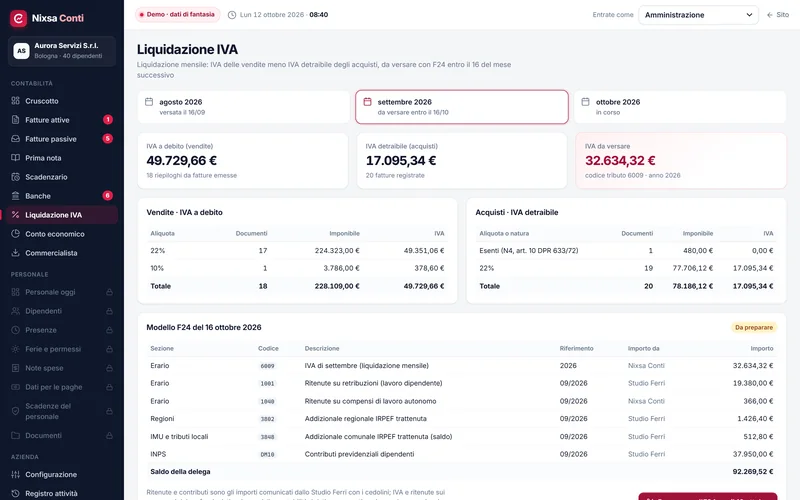Select the ottobre 2026 period tab
Image resolution: width=800 pixels, height=500 pixels.
pyautogui.click(x=680, y=107)
